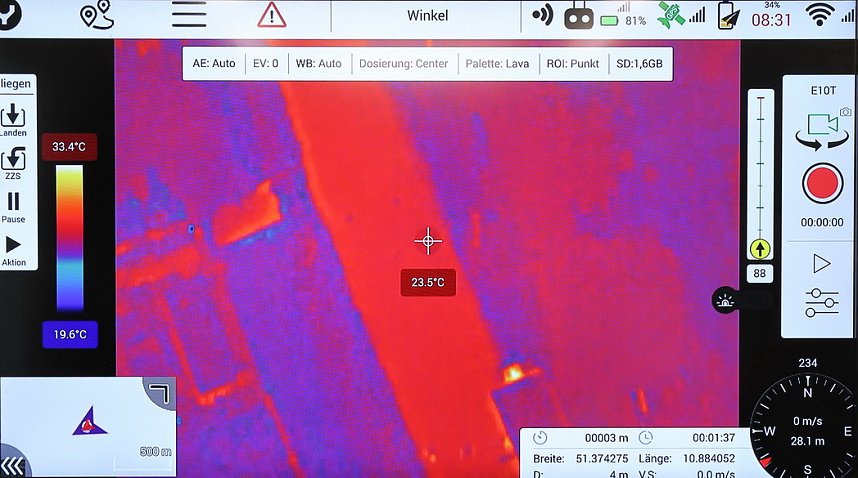Open the AE: Auto setting
This screenshot has width=858, height=478.
(x=214, y=63)
